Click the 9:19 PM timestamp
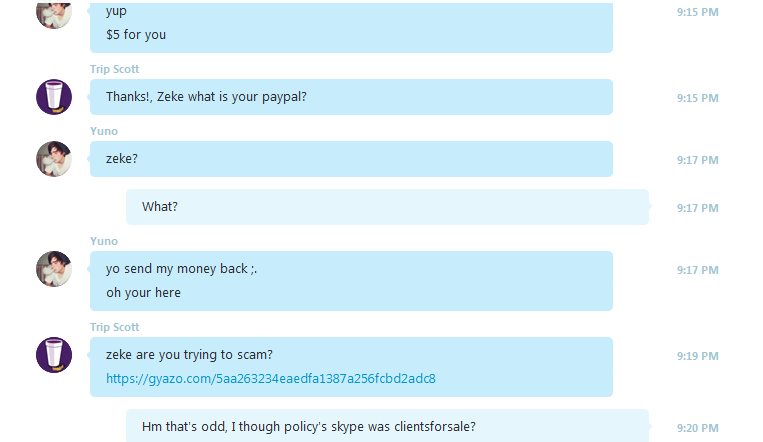Screen dimensions: 763x442 click(x=697, y=356)
